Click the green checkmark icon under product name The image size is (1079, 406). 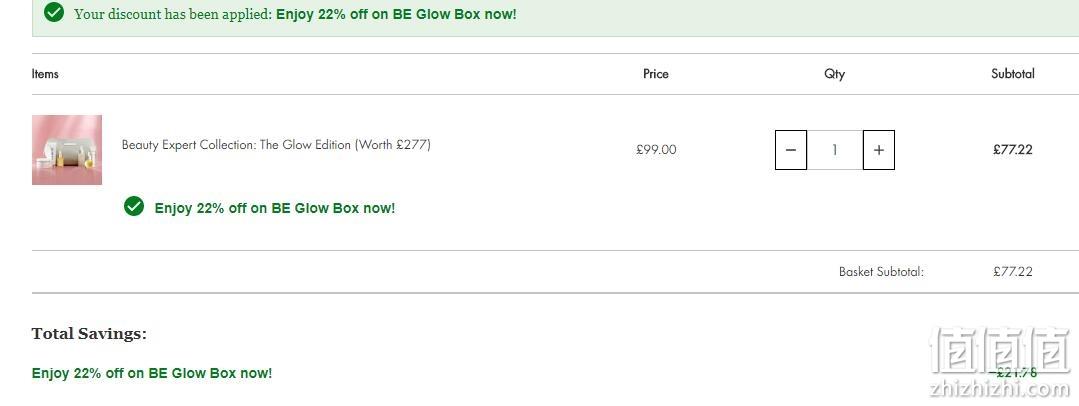pos(133,206)
